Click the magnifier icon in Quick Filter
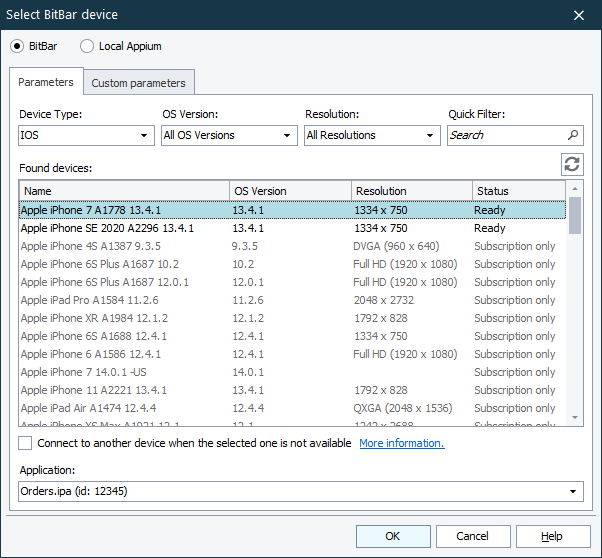This screenshot has width=602, height=558. click(x=573, y=135)
